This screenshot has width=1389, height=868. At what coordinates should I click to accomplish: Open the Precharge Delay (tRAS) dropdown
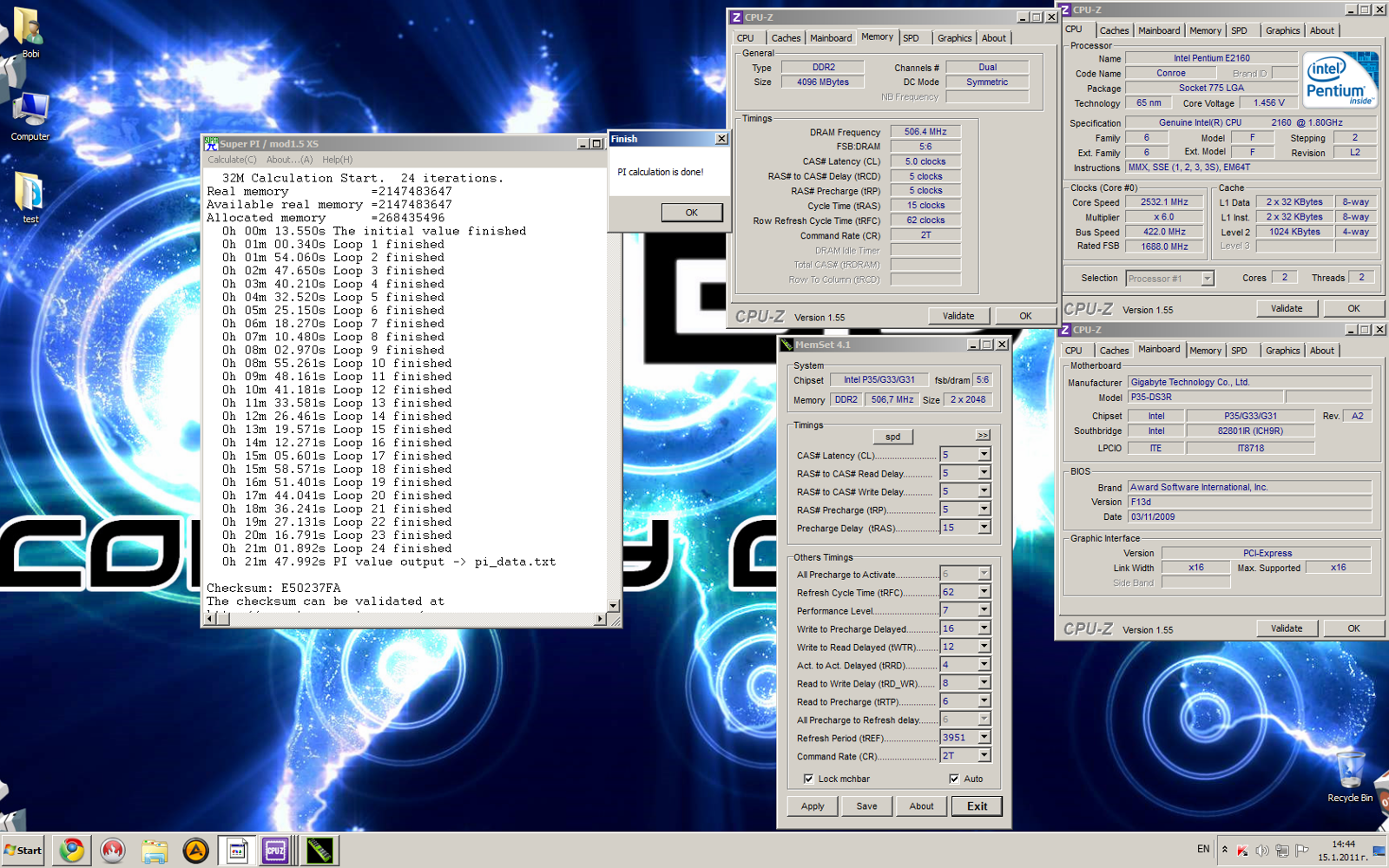point(984,528)
